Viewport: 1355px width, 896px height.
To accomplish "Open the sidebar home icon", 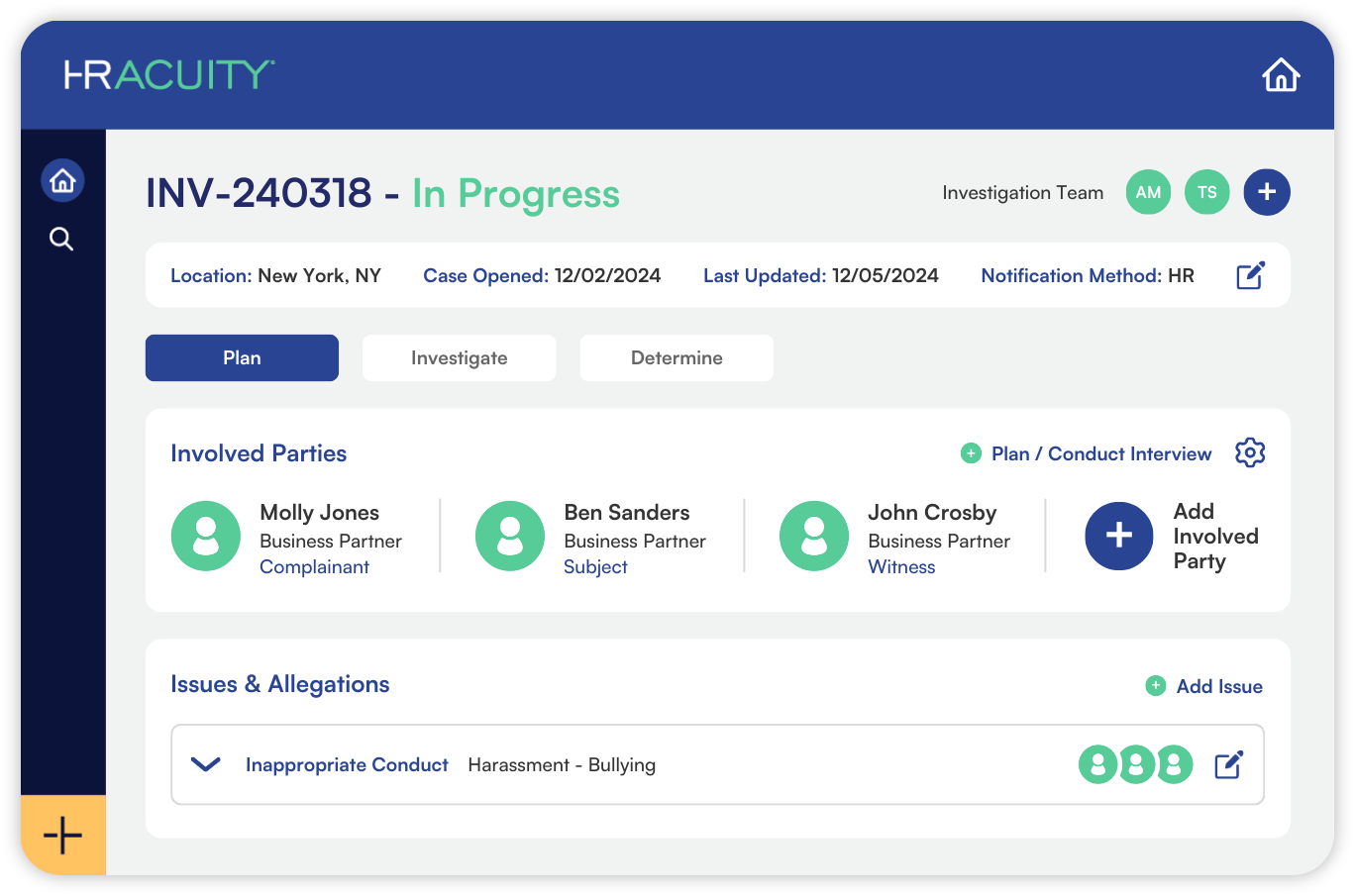I will (x=62, y=181).
